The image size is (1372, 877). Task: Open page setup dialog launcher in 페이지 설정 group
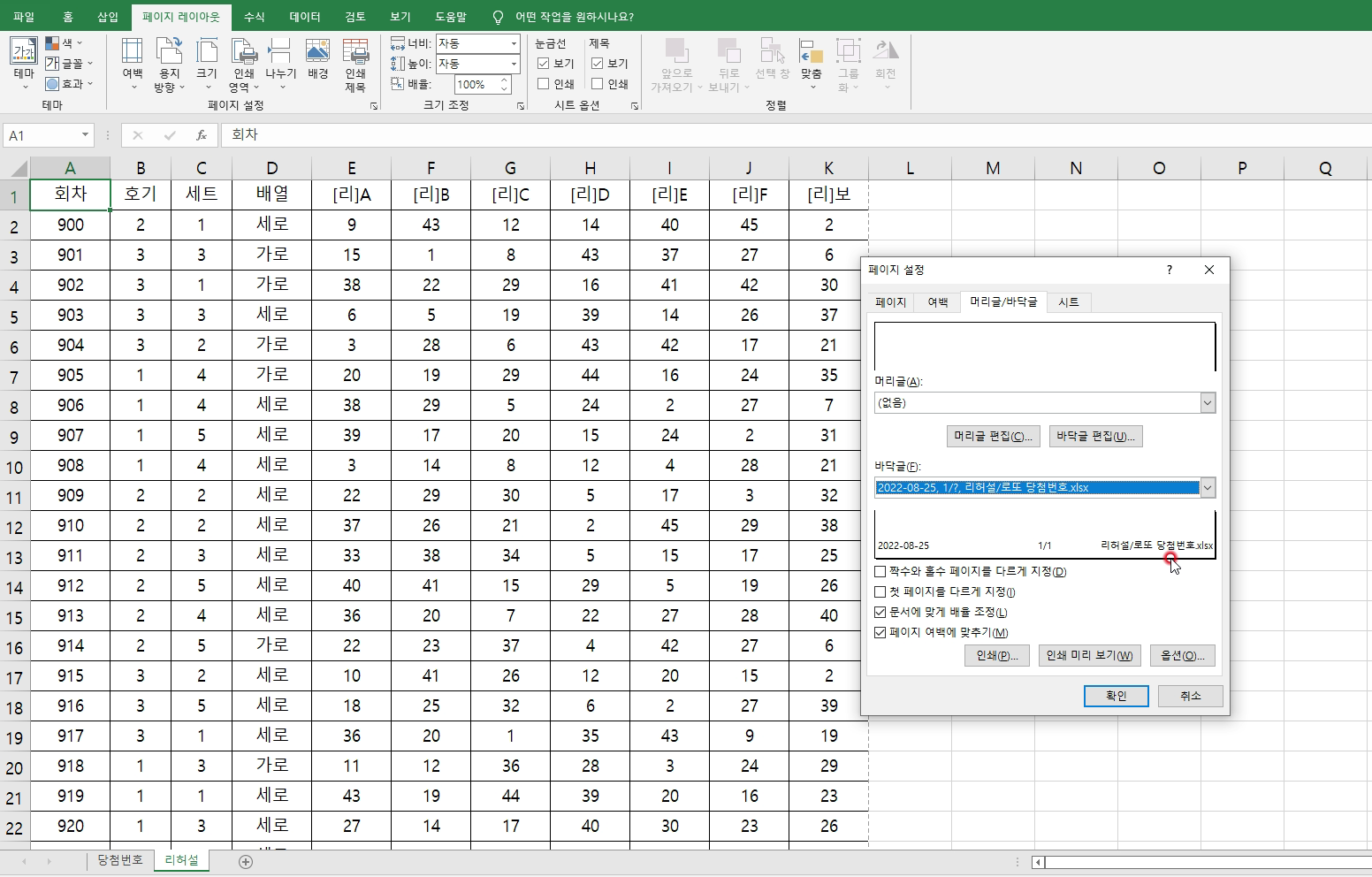(x=374, y=106)
